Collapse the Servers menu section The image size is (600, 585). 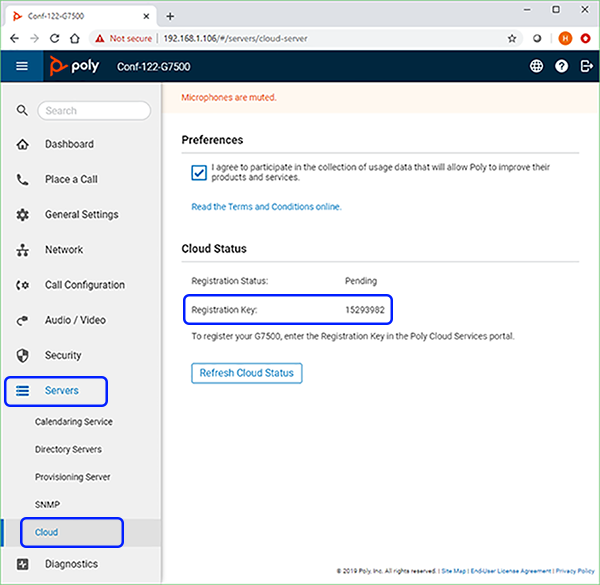(x=61, y=390)
